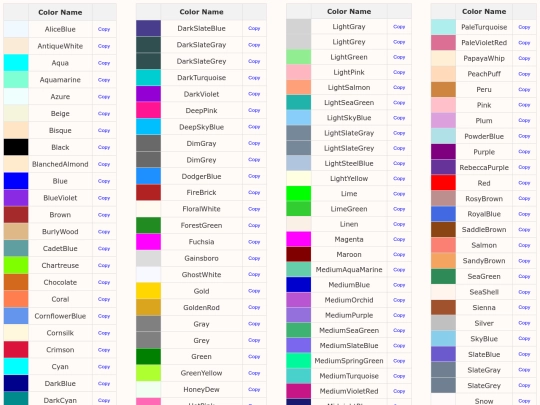Image resolution: width=540 pixels, height=405 pixels.
Task: Copy the Coral color name
Action: (x=104, y=299)
